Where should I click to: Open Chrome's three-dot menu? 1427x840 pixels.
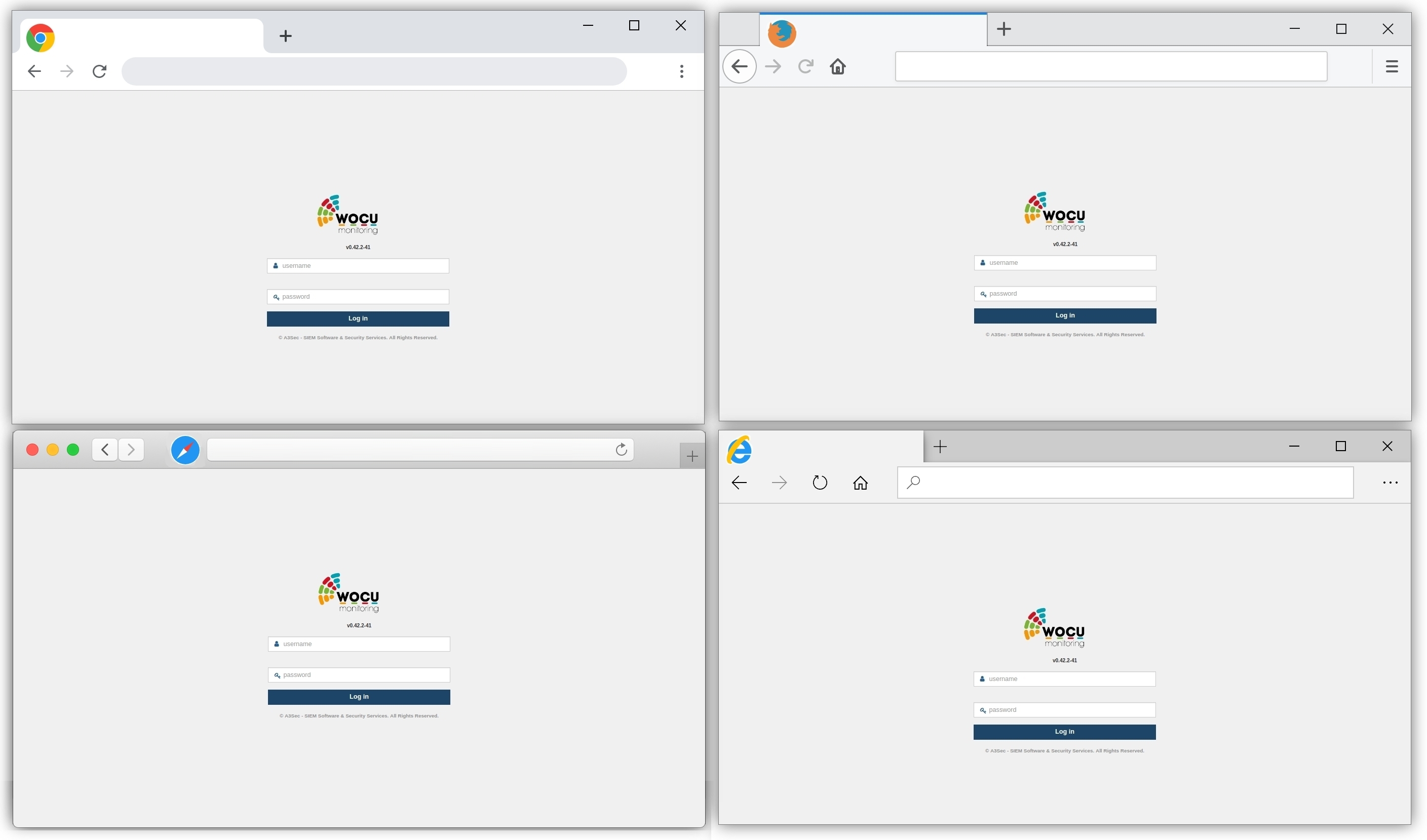(x=682, y=71)
